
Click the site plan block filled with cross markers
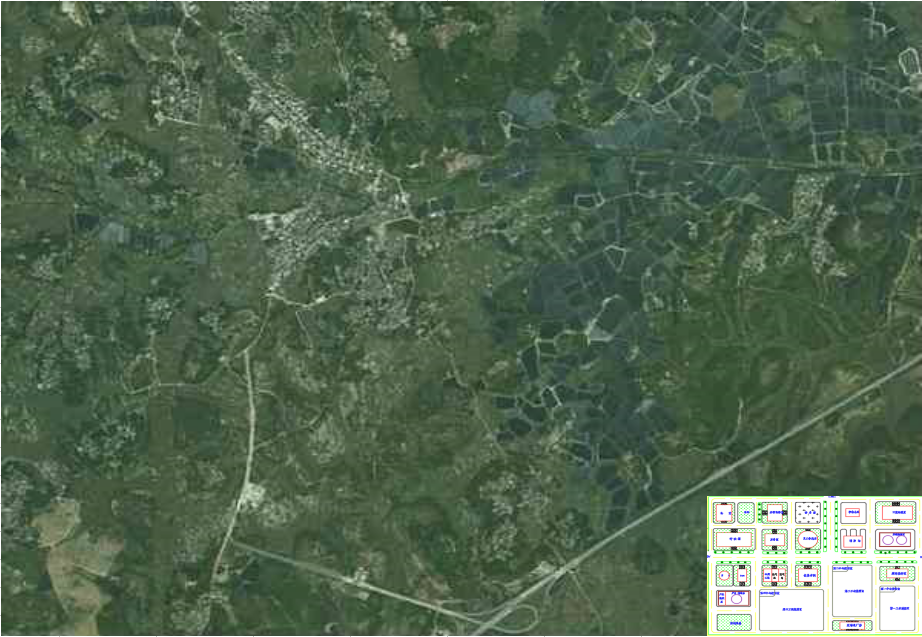click(808, 513)
